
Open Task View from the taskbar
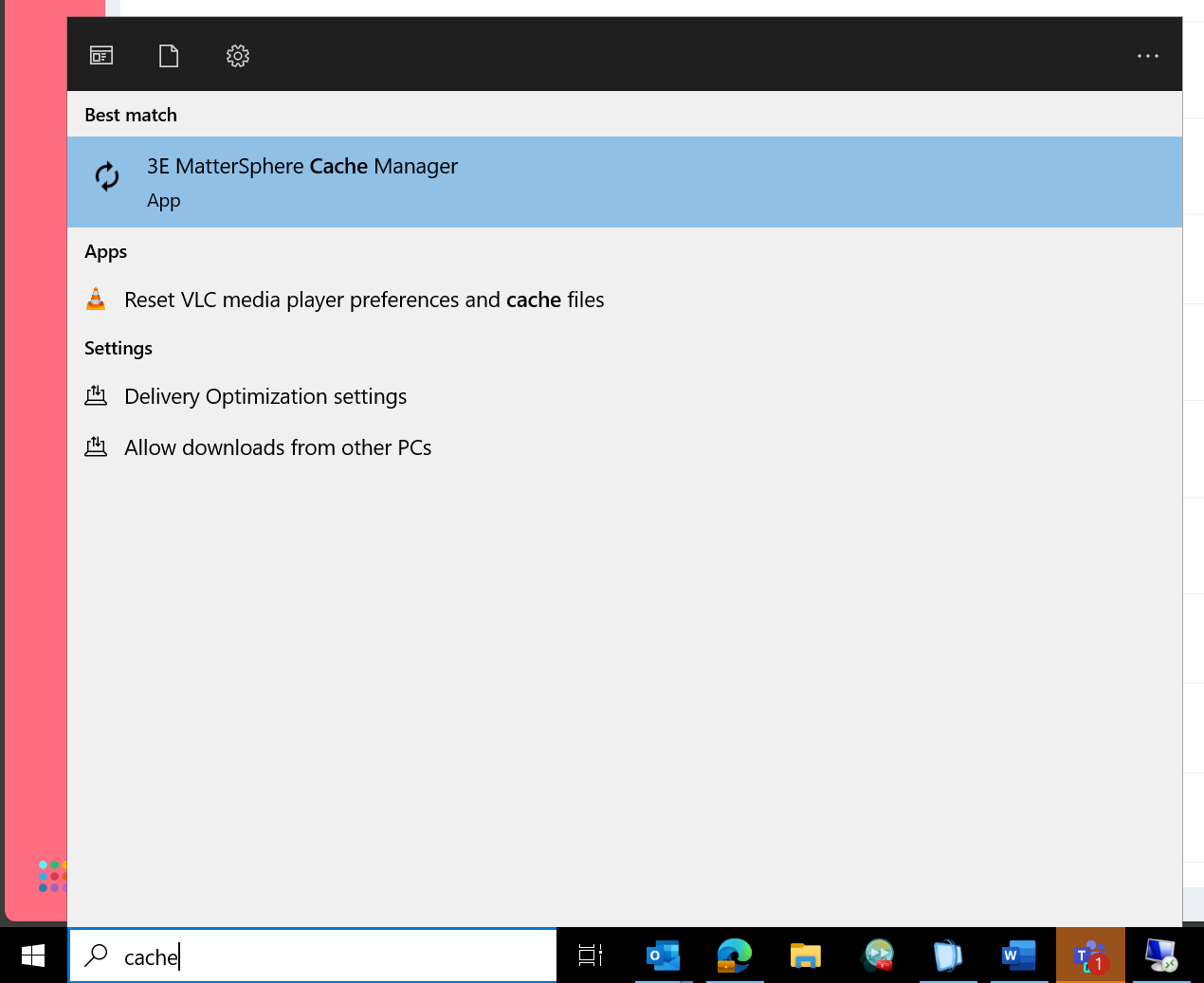click(591, 956)
